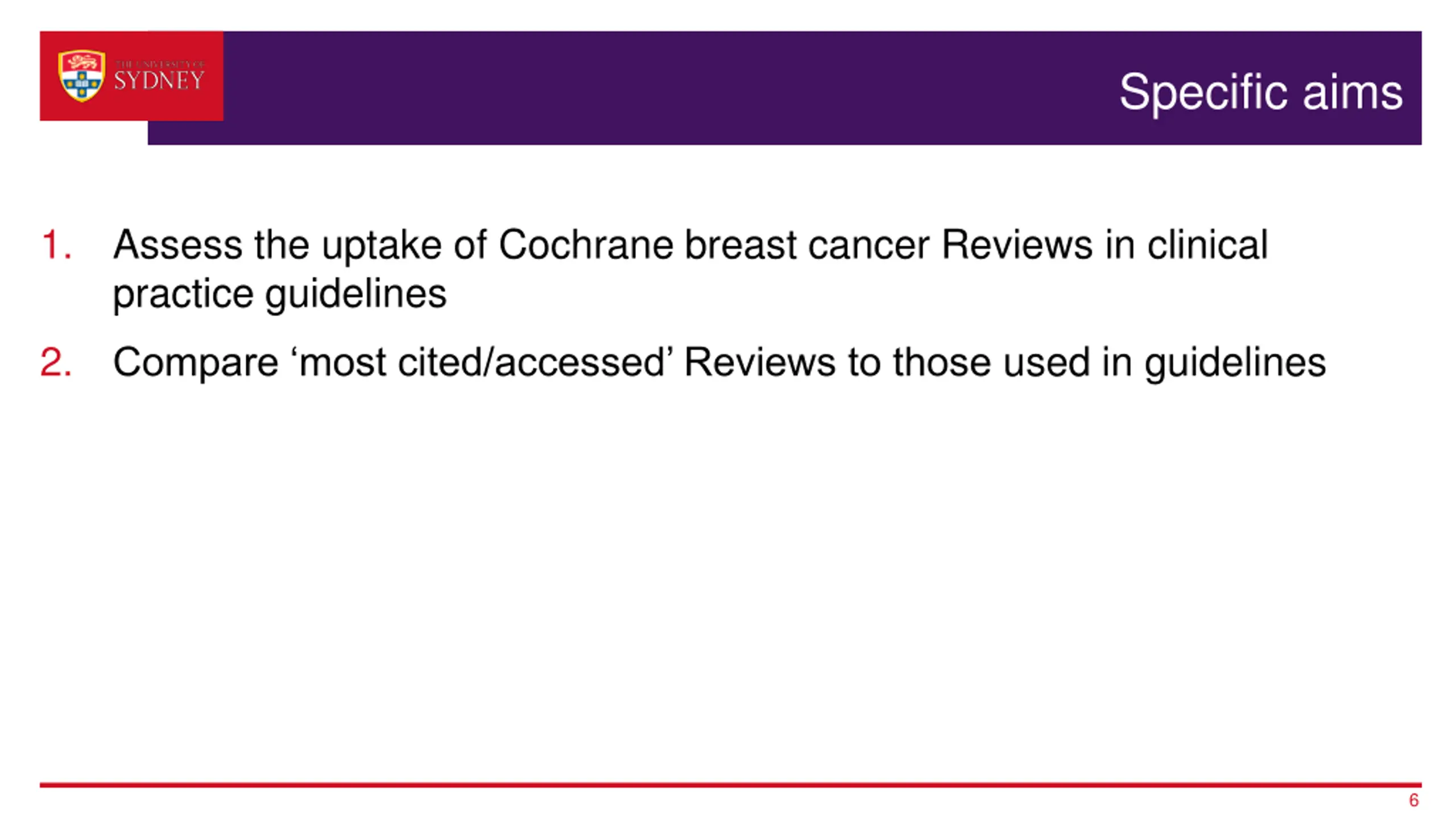The width and height of the screenshot is (1456, 819).
Task: Click 'Reviews' in the second aim
Action: (760, 362)
